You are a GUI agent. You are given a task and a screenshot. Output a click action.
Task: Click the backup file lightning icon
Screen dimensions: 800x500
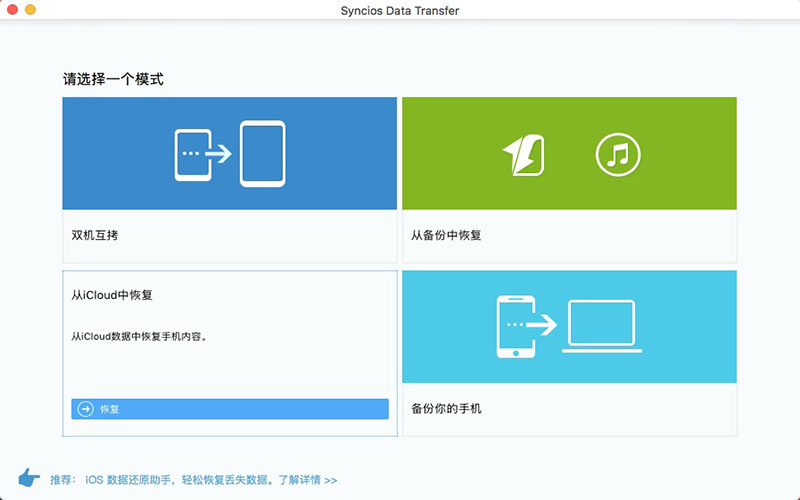[x=523, y=155]
